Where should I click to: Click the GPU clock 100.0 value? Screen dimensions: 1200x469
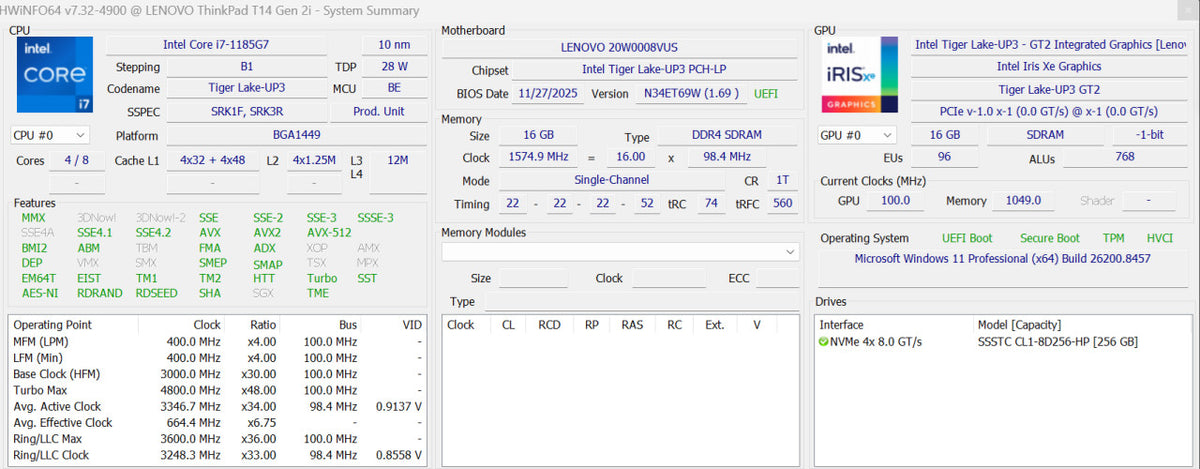click(896, 201)
